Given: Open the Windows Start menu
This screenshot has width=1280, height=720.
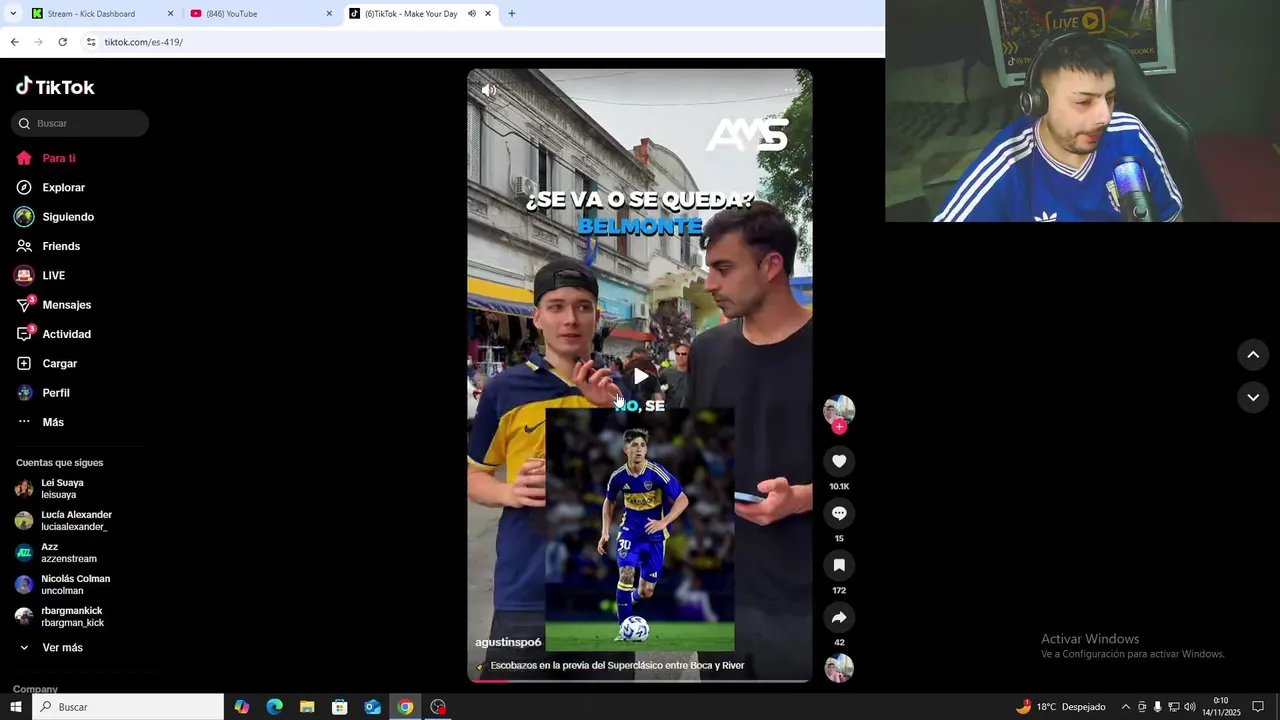Looking at the screenshot, I should pos(15,707).
